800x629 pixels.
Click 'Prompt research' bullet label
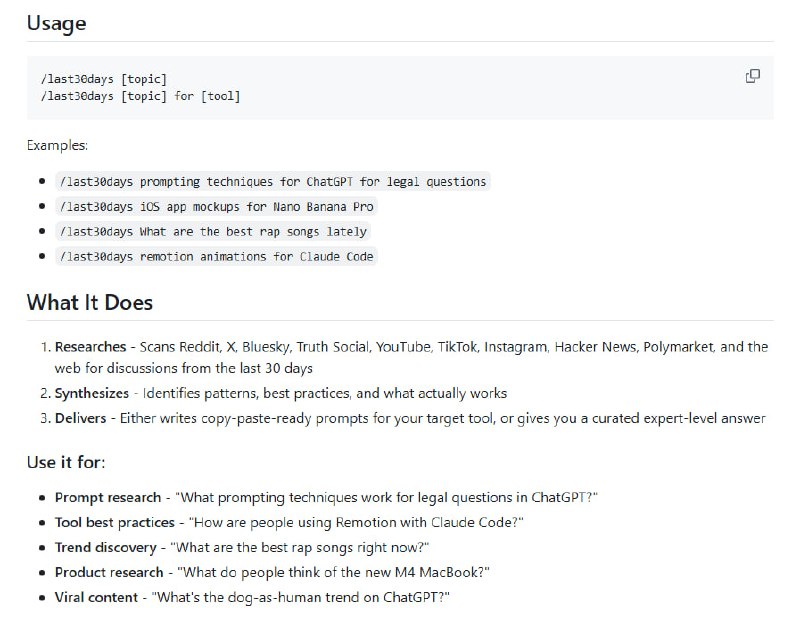107,497
